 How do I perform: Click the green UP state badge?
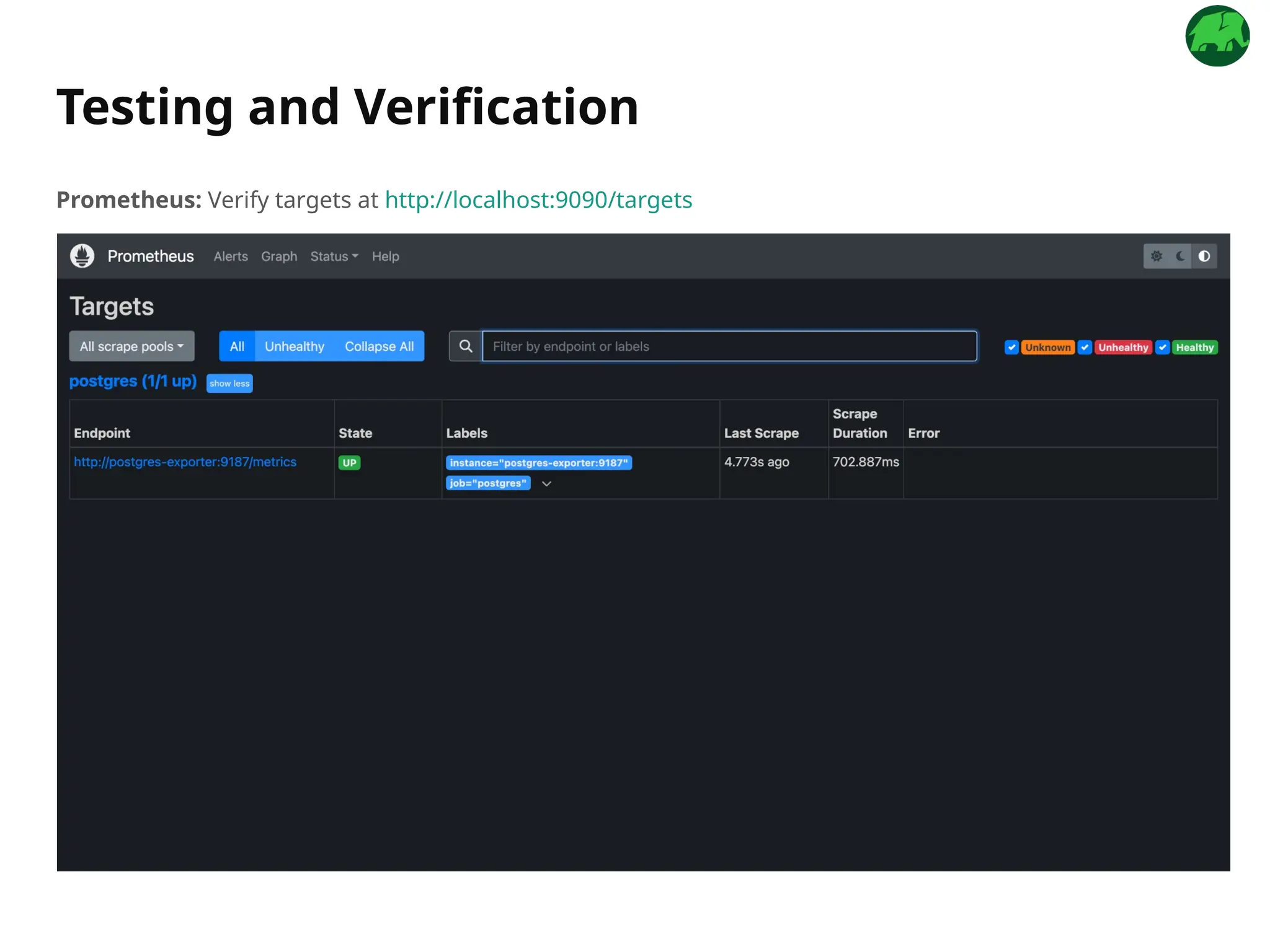(x=349, y=463)
